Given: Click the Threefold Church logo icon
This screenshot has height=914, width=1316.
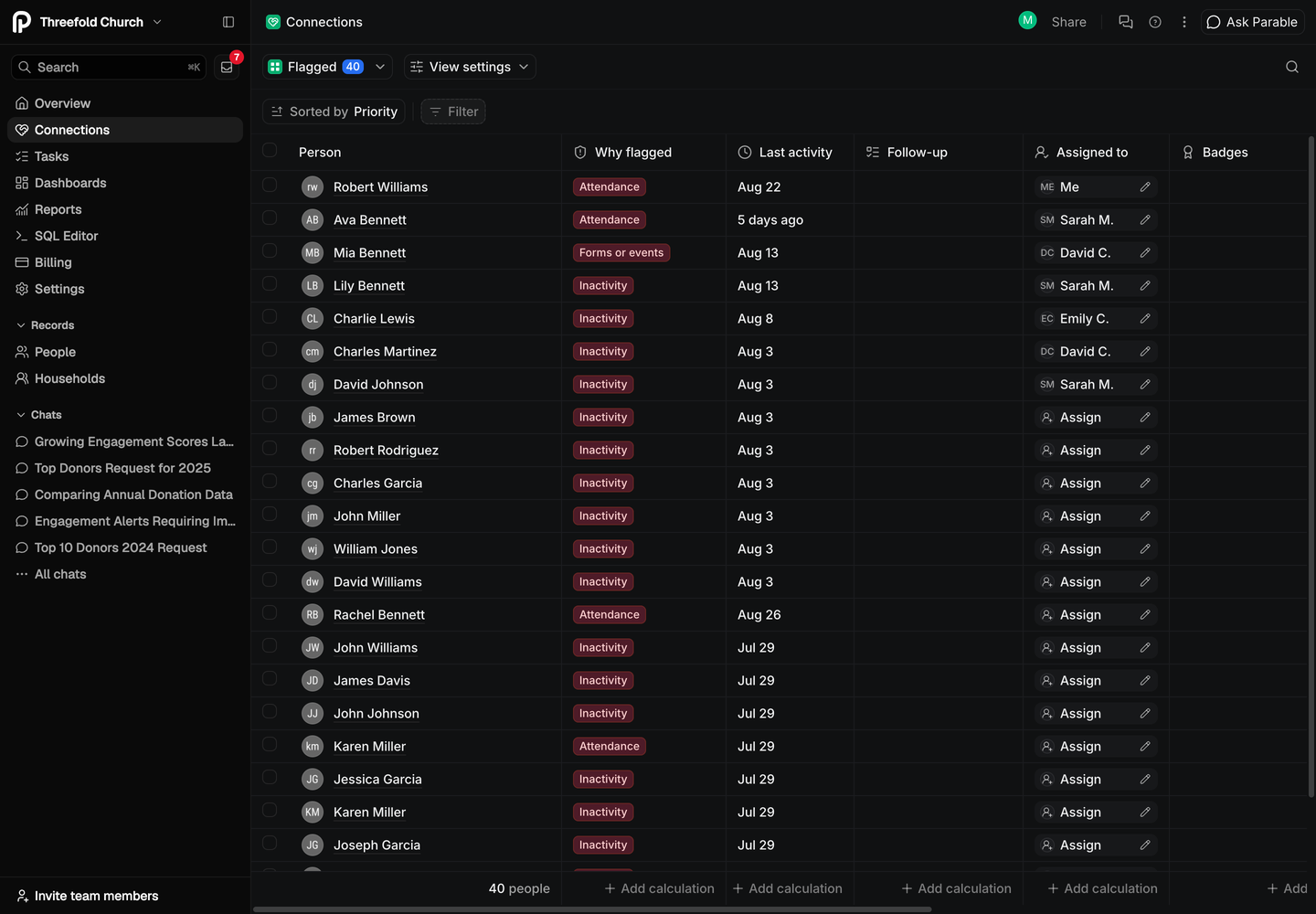Looking at the screenshot, I should (x=22, y=22).
